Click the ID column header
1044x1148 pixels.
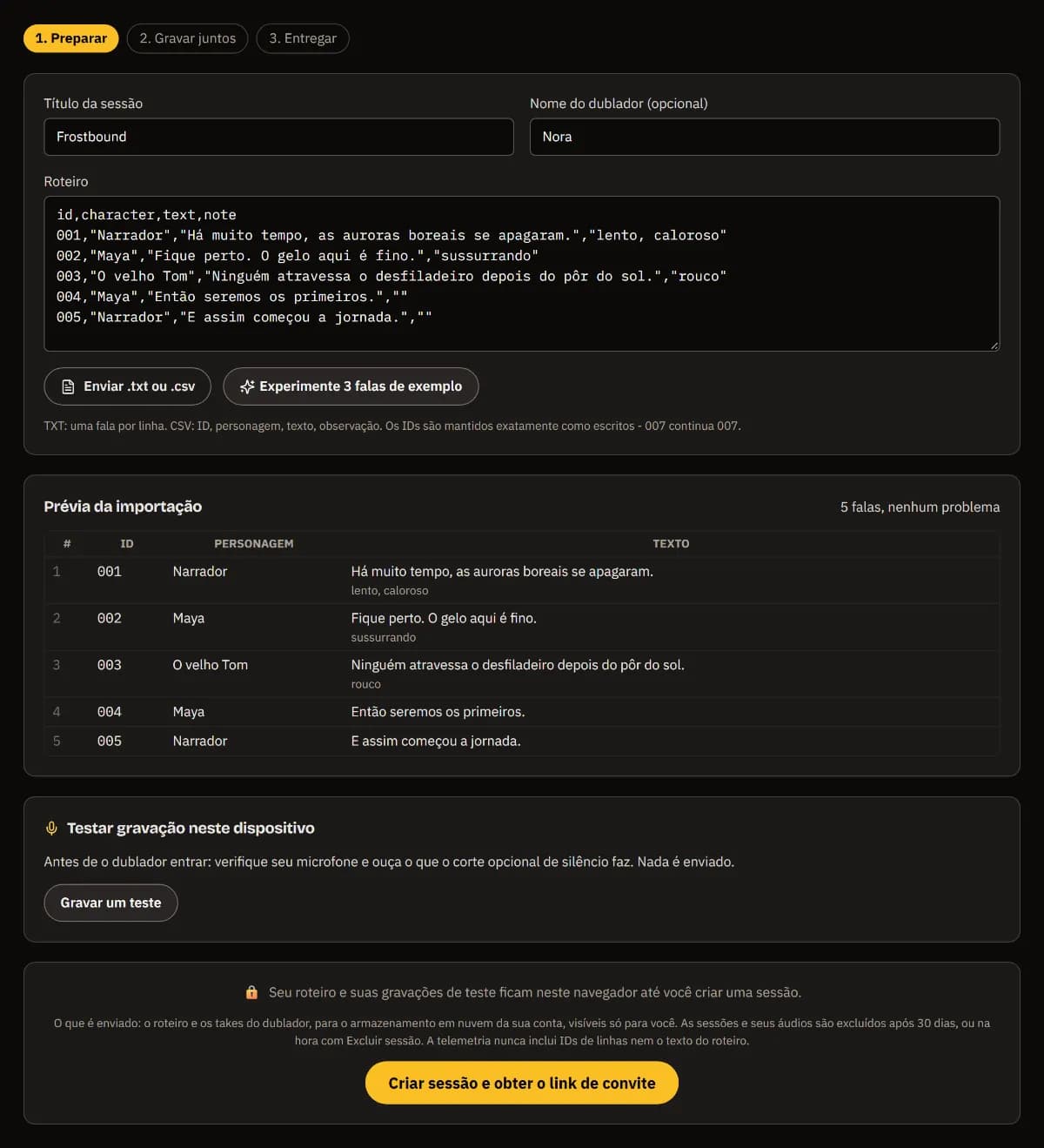tap(127, 543)
